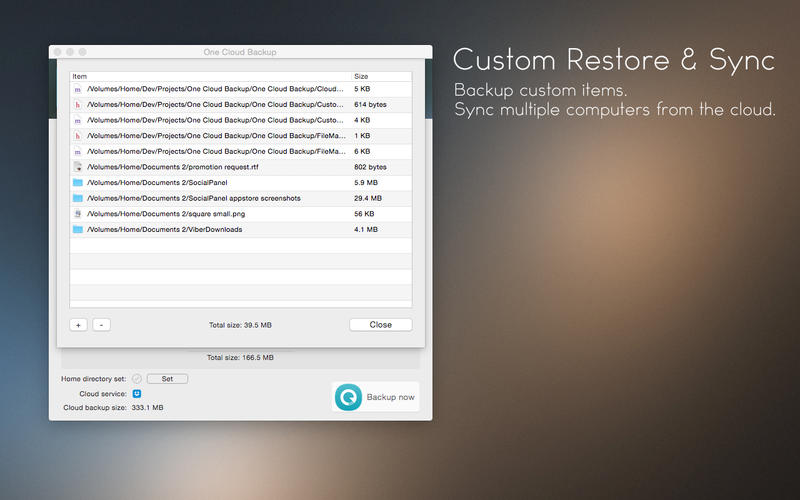Select the Custo… path sized 4 KB

215,120
